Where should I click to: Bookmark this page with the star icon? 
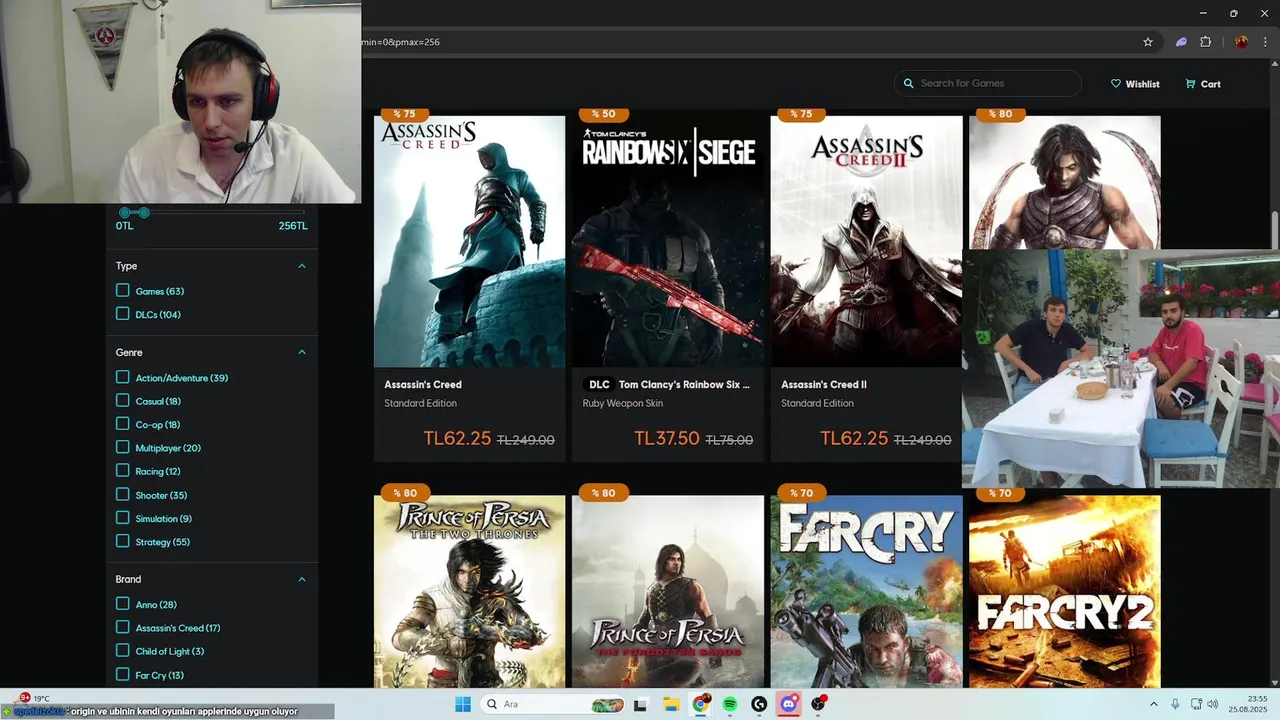(1148, 42)
